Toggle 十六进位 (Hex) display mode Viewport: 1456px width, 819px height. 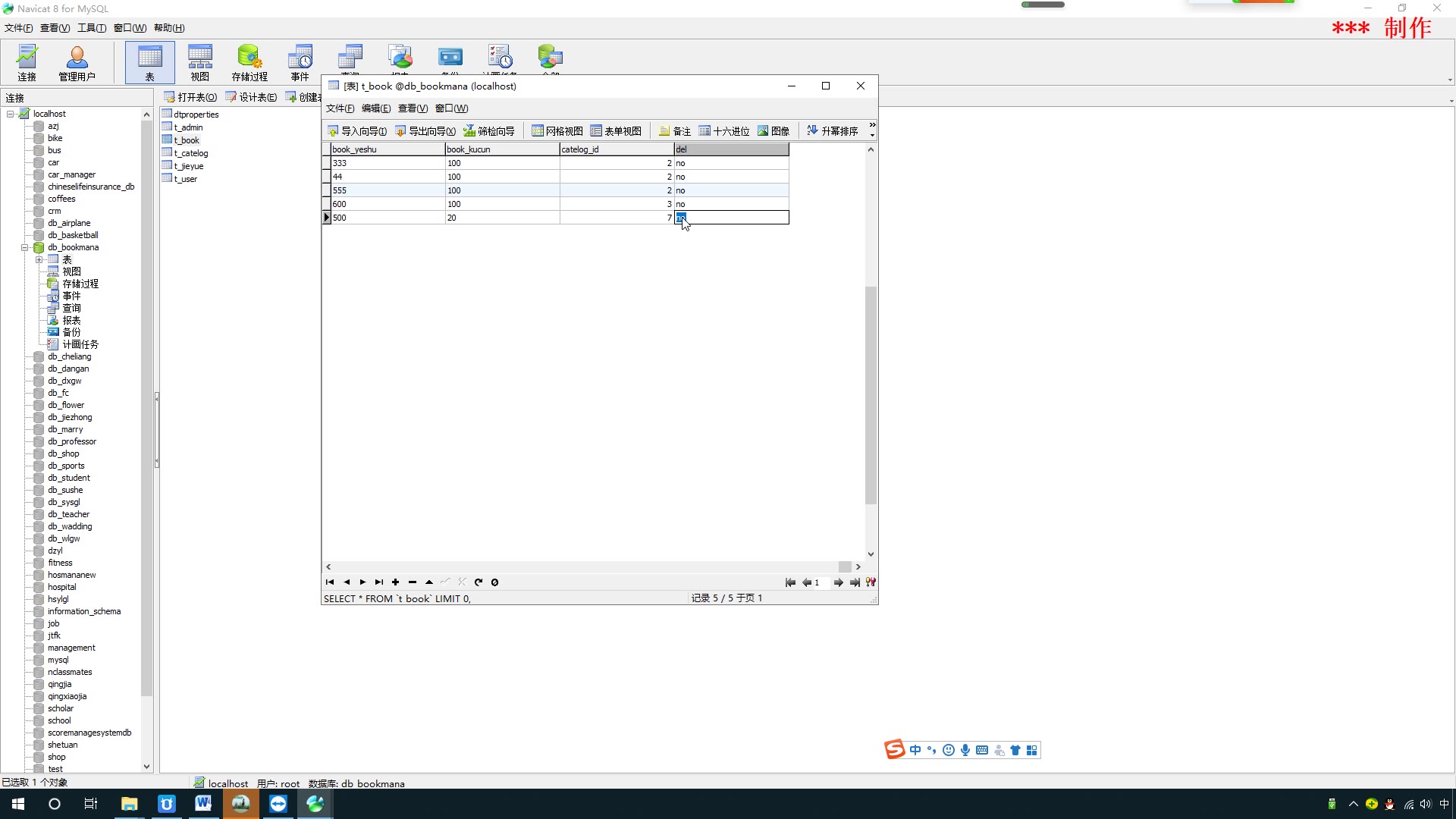[724, 131]
